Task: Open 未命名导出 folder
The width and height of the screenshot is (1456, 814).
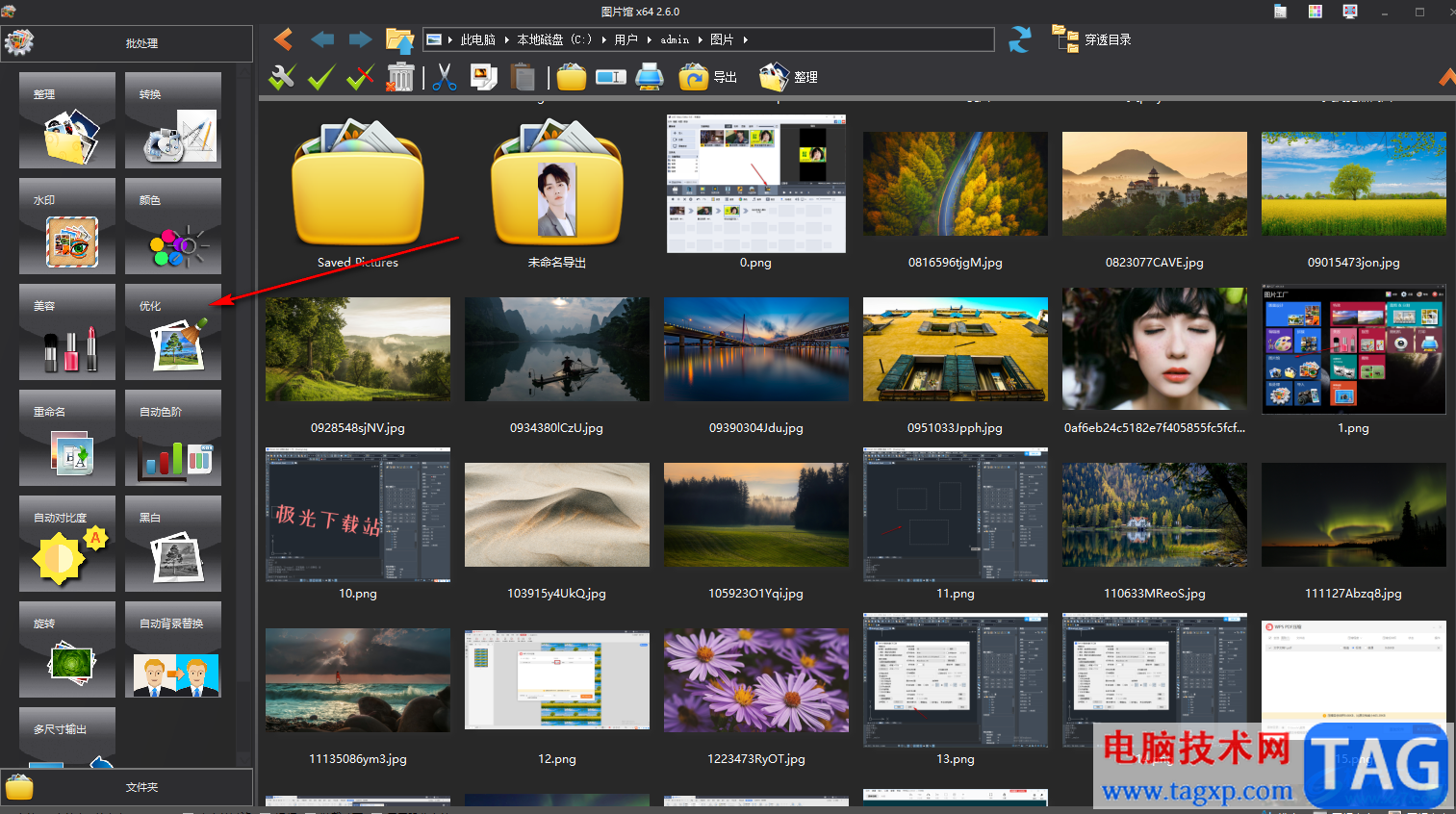Action: coord(557,183)
